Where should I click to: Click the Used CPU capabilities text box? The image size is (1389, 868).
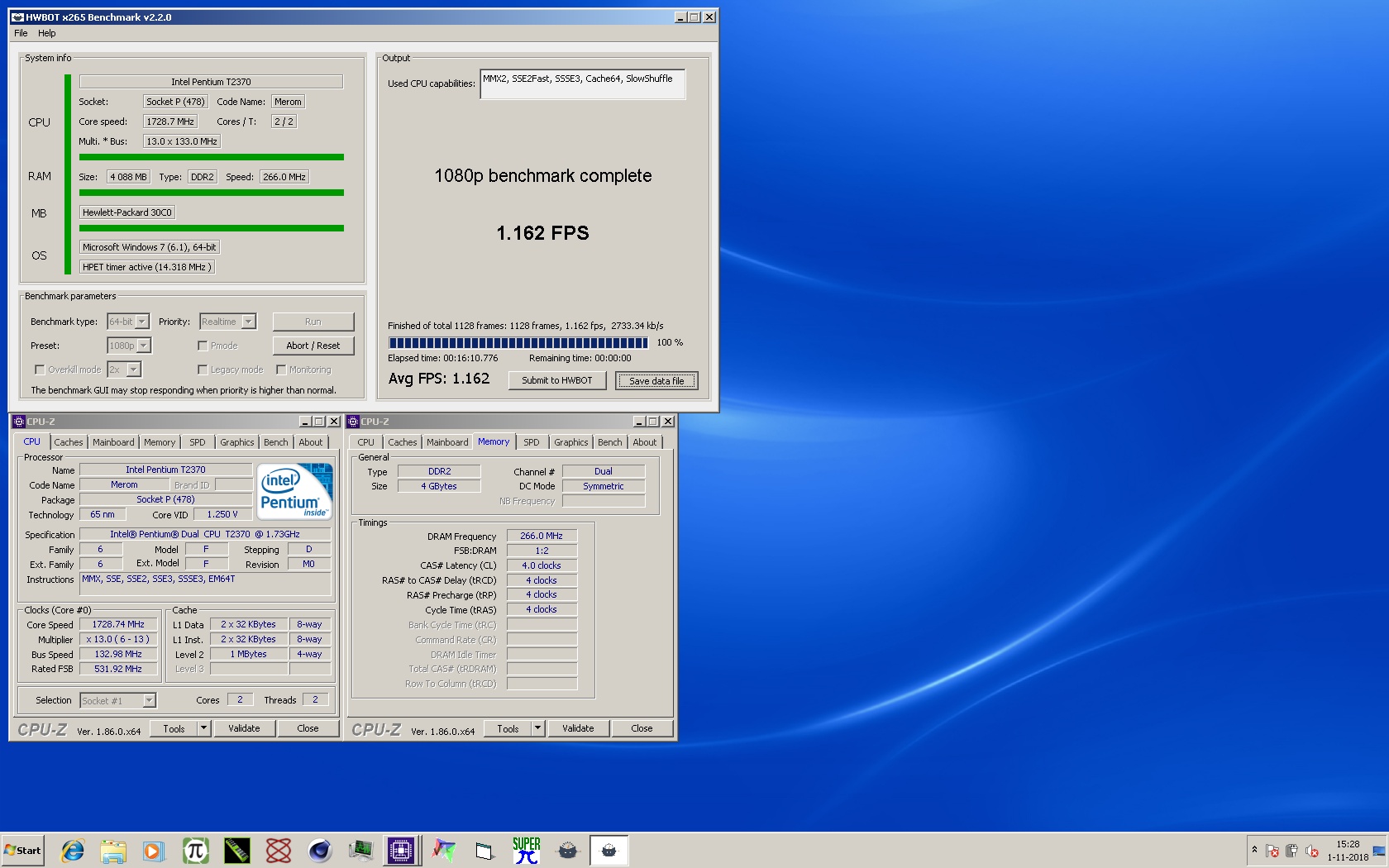(x=583, y=83)
